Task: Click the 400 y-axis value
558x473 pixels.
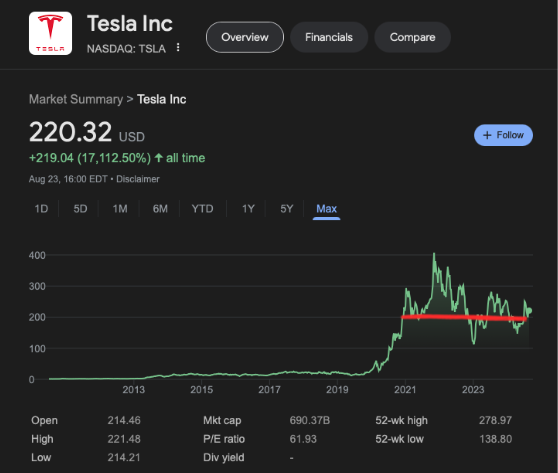Action: [x=37, y=255]
